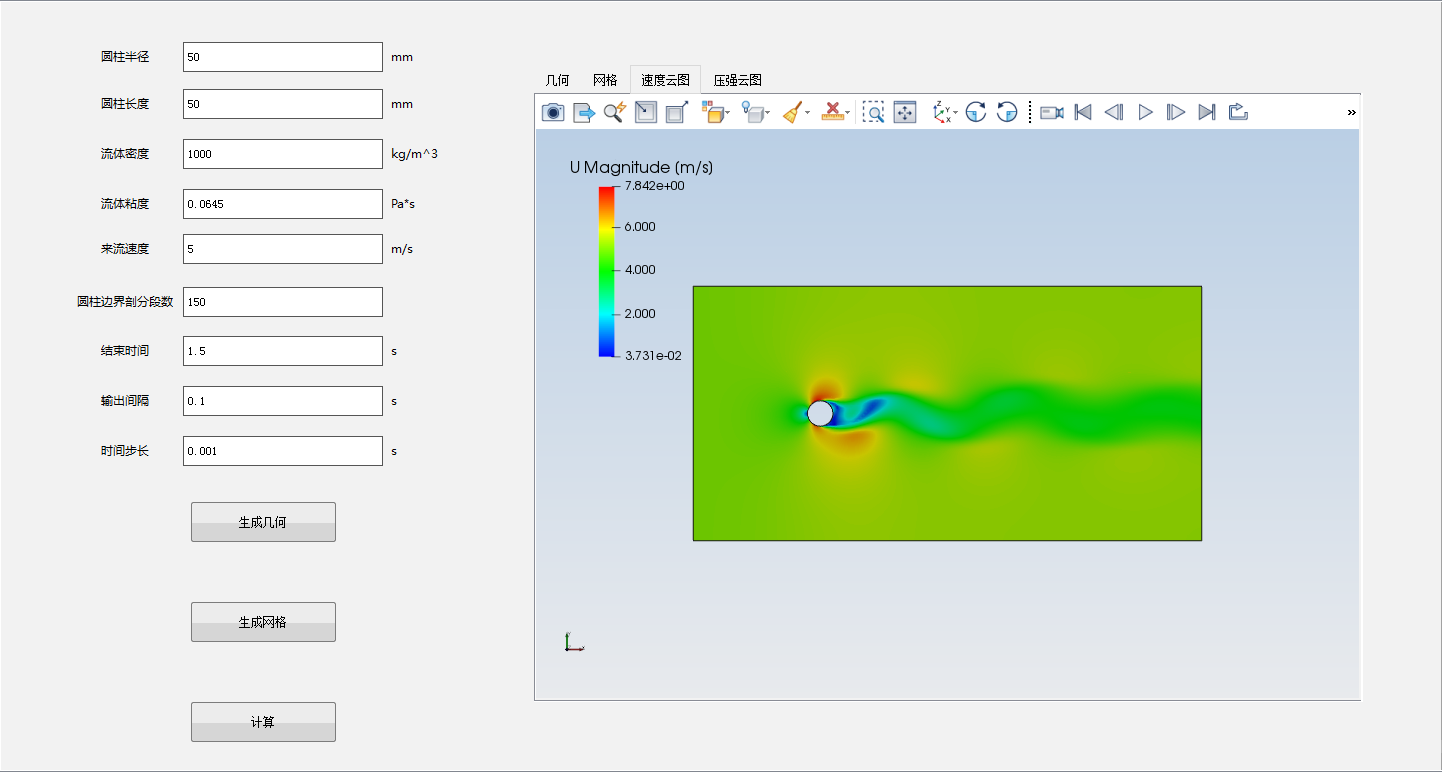Click the 结束时间 input field
The height and width of the screenshot is (772, 1442).
tap(283, 351)
